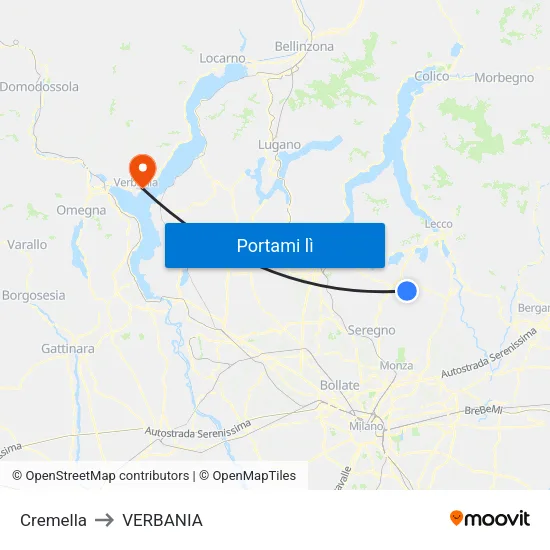Click the Lecco label on the map
The image size is (550, 550).
[438, 224]
